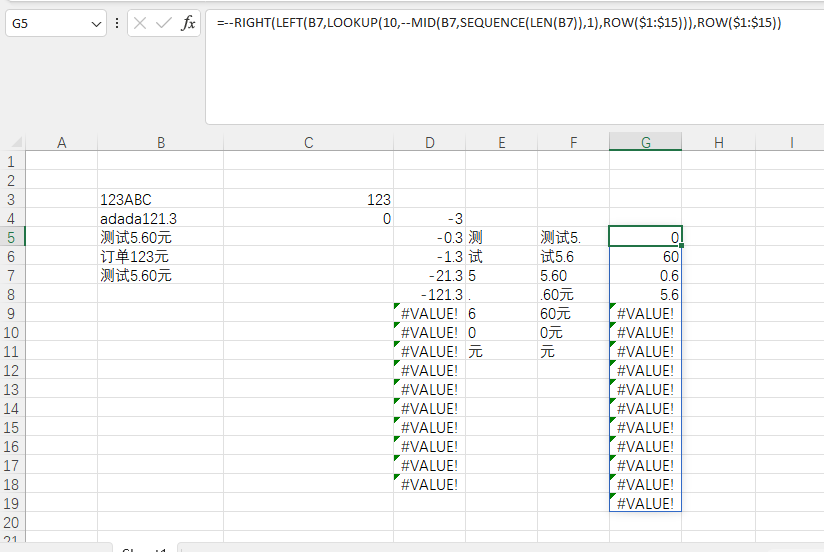
Task: Select column E header
Action: pos(501,142)
